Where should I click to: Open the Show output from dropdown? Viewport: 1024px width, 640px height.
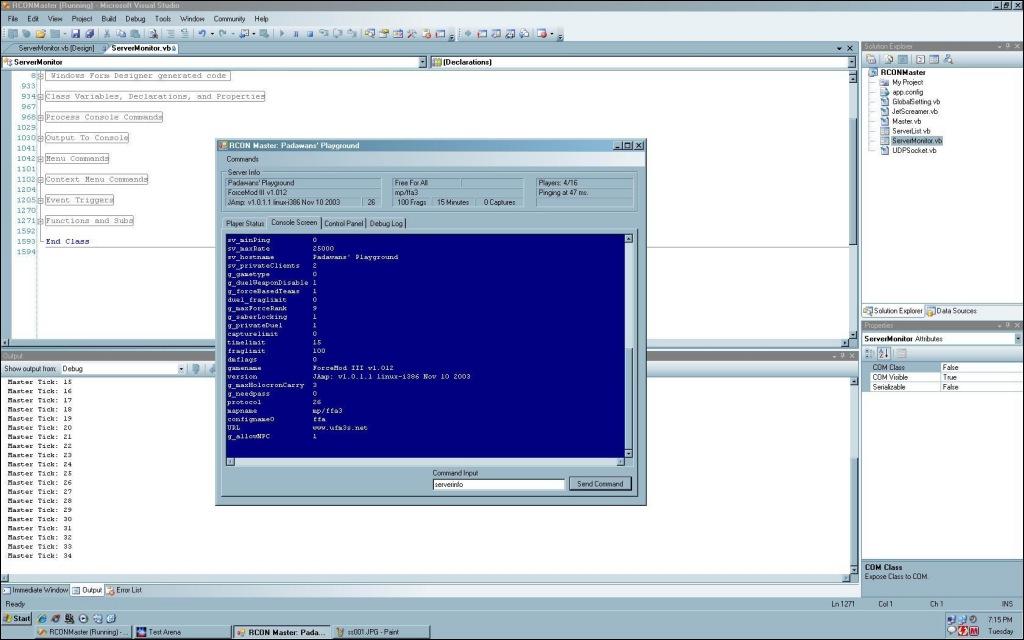(181, 369)
